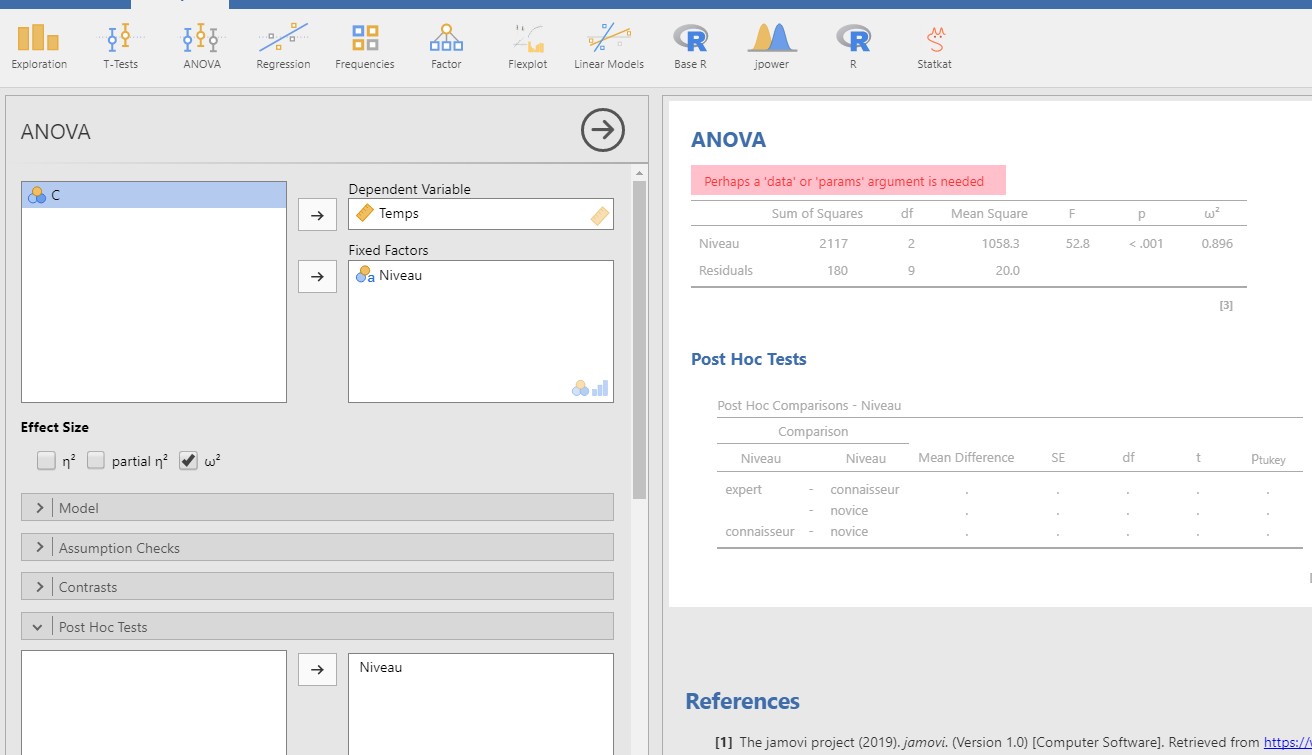
Task: Click the F value 52.8
Action: 1078,243
